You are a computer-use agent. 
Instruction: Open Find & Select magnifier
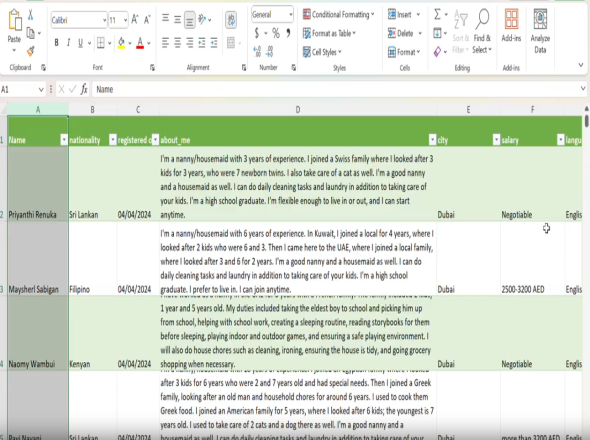[x=482, y=32]
